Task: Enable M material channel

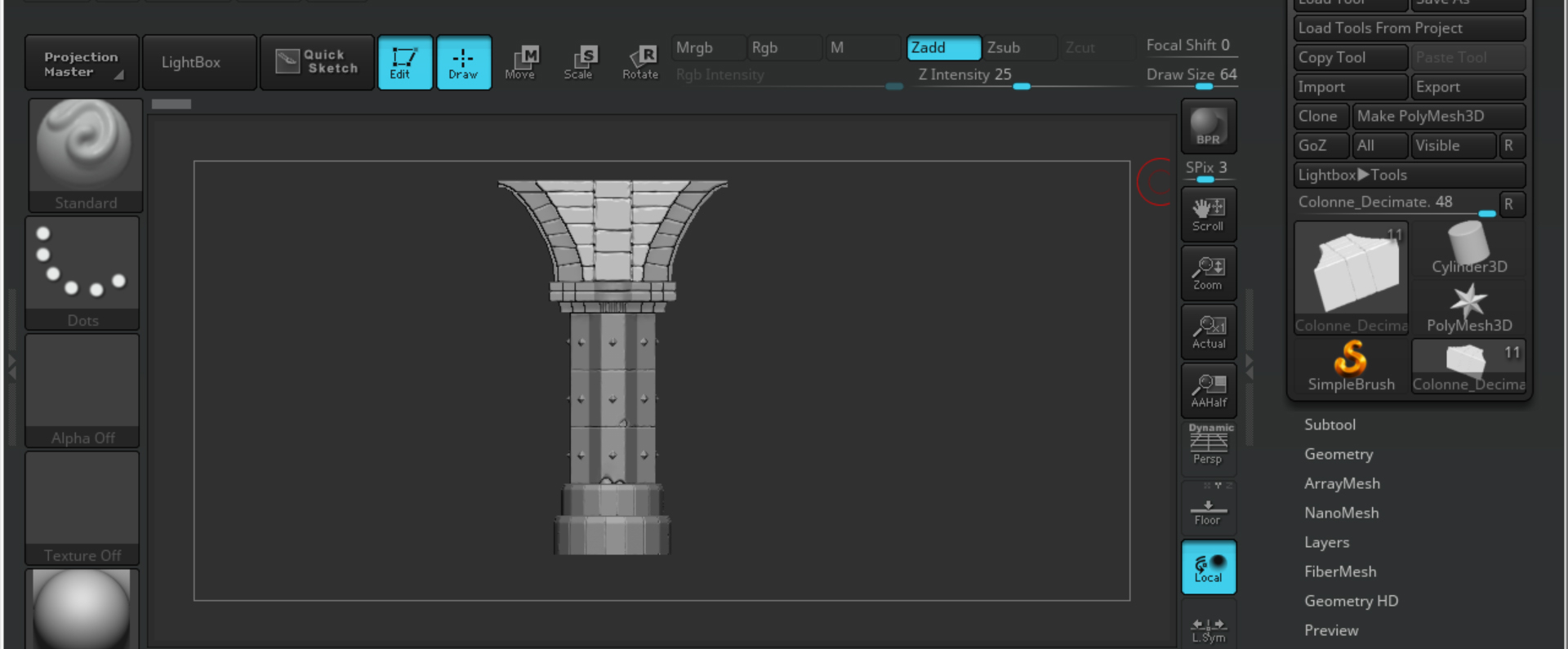Action: 862,48
